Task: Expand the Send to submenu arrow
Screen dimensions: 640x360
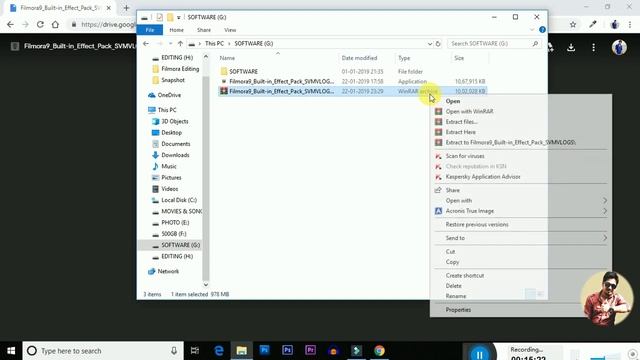Action: click(605, 238)
